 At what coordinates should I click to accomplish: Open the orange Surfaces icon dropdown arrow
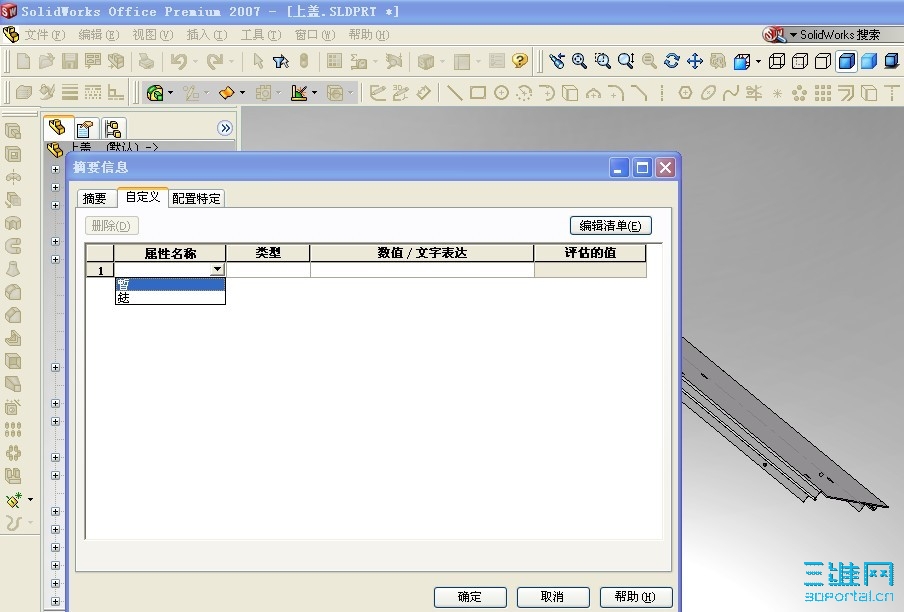pyautogui.click(x=242, y=93)
